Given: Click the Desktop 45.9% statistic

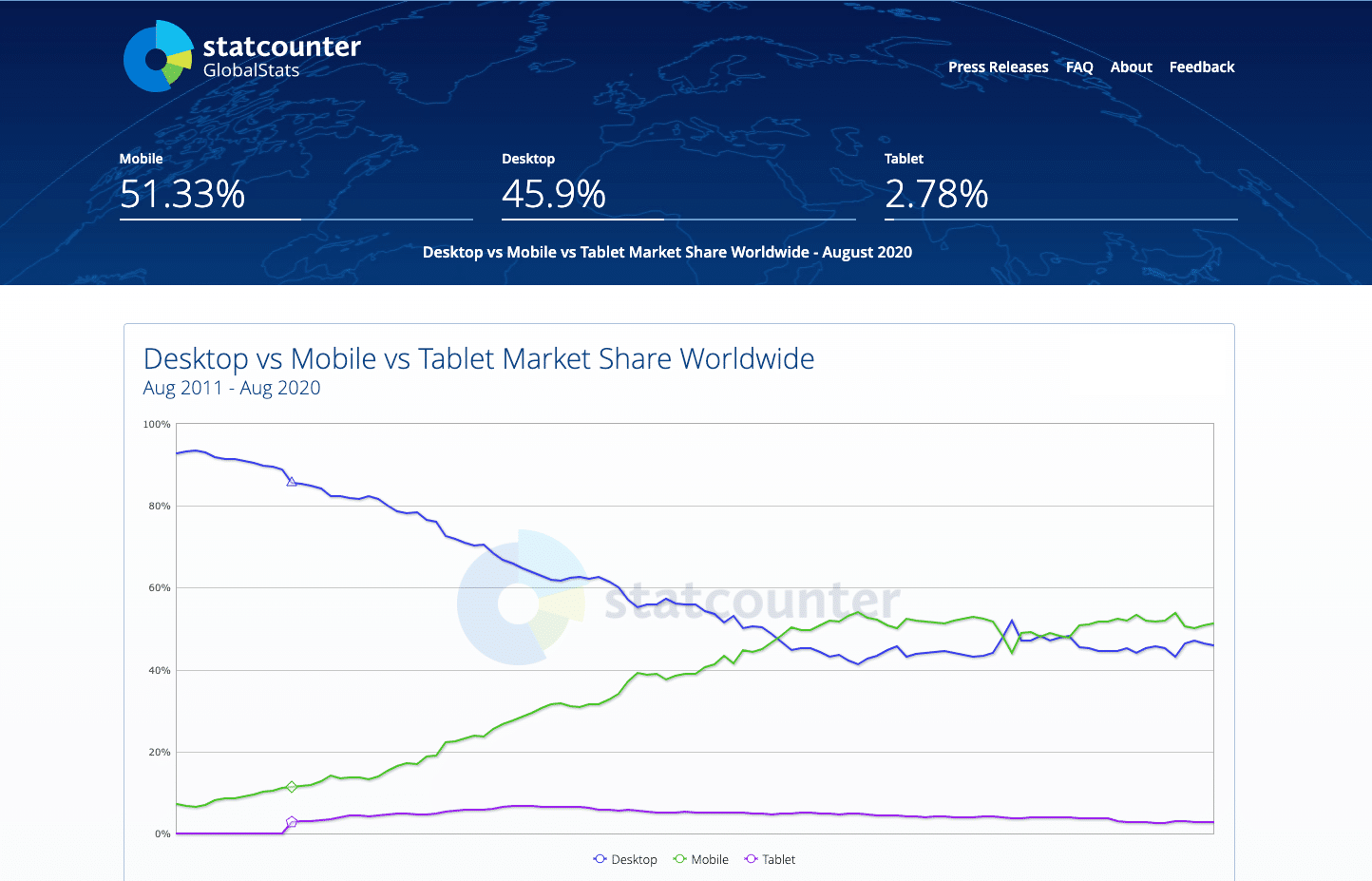Looking at the screenshot, I should pyautogui.click(x=554, y=195).
